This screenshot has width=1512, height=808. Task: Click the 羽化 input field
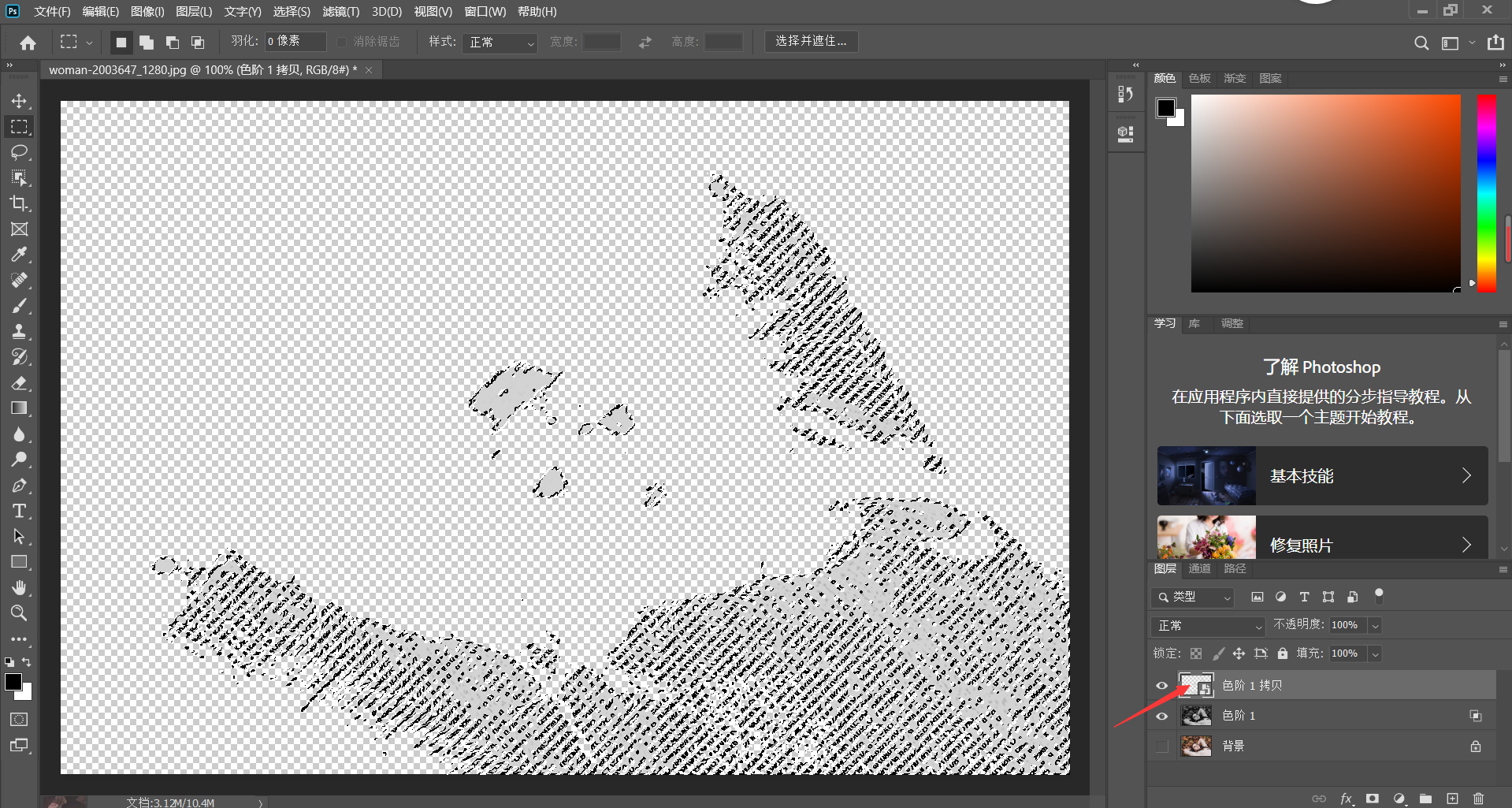tap(295, 41)
